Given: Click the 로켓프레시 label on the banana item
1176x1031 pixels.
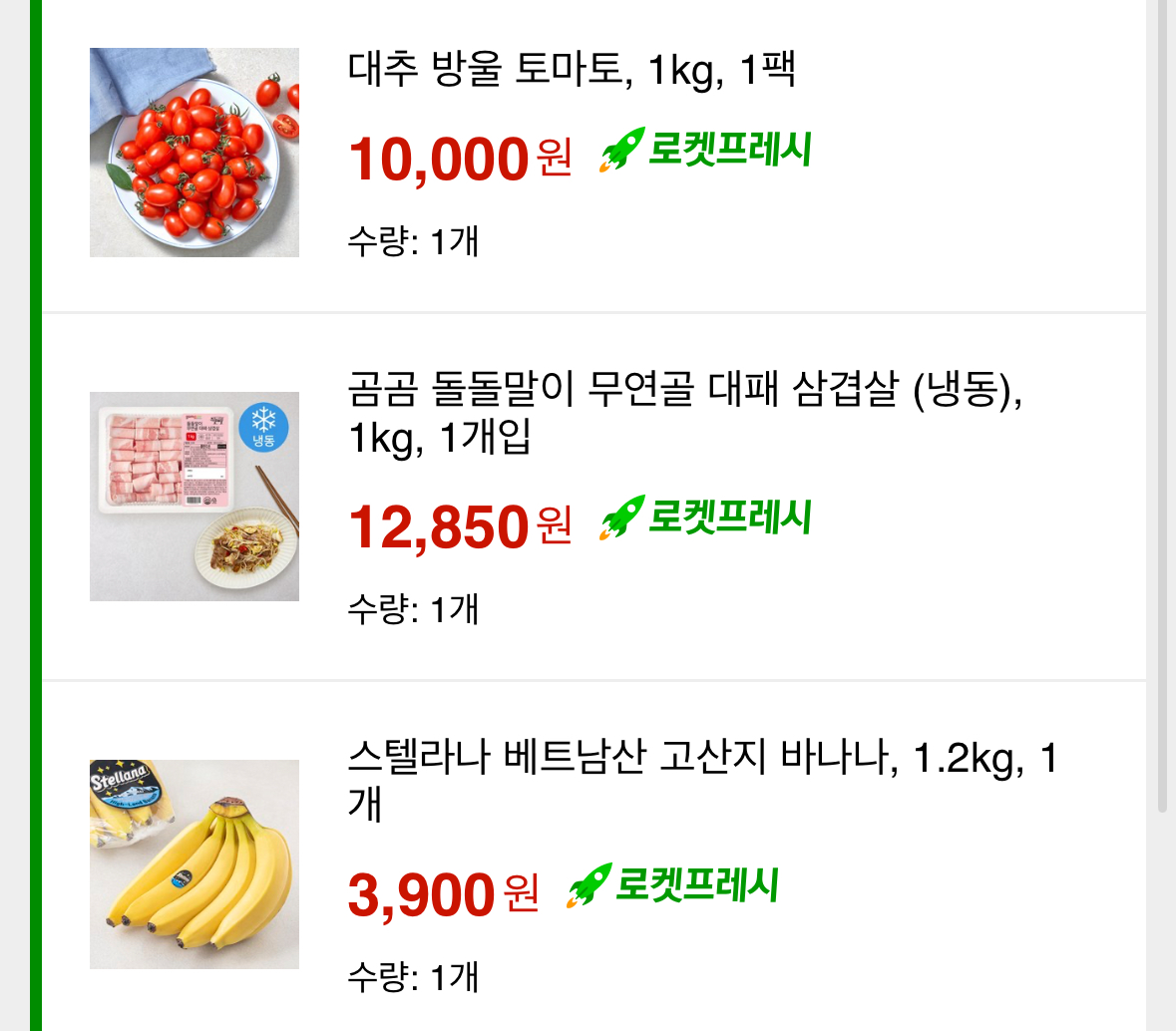Looking at the screenshot, I should point(696,885).
